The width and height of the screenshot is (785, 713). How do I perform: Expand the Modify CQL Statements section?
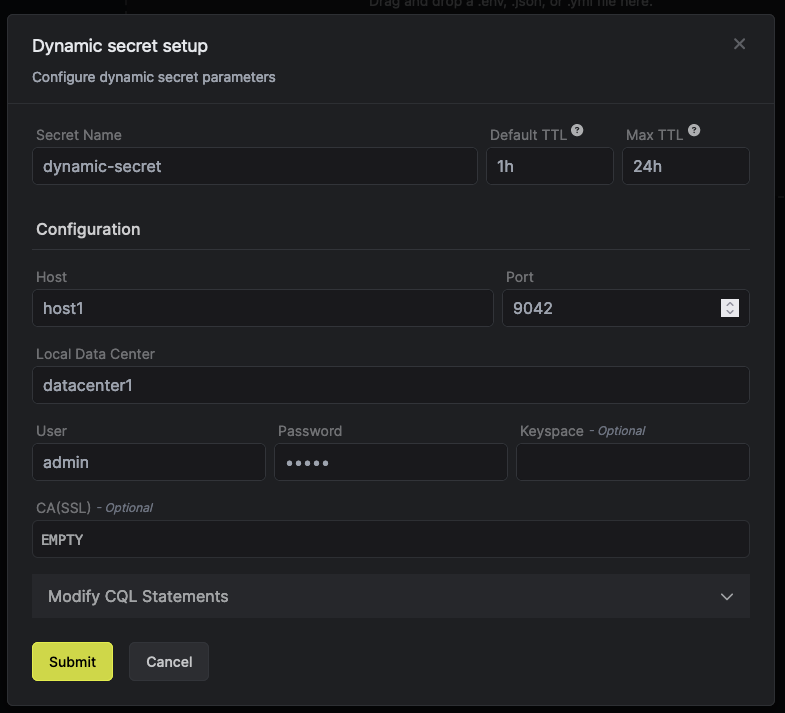[390, 596]
